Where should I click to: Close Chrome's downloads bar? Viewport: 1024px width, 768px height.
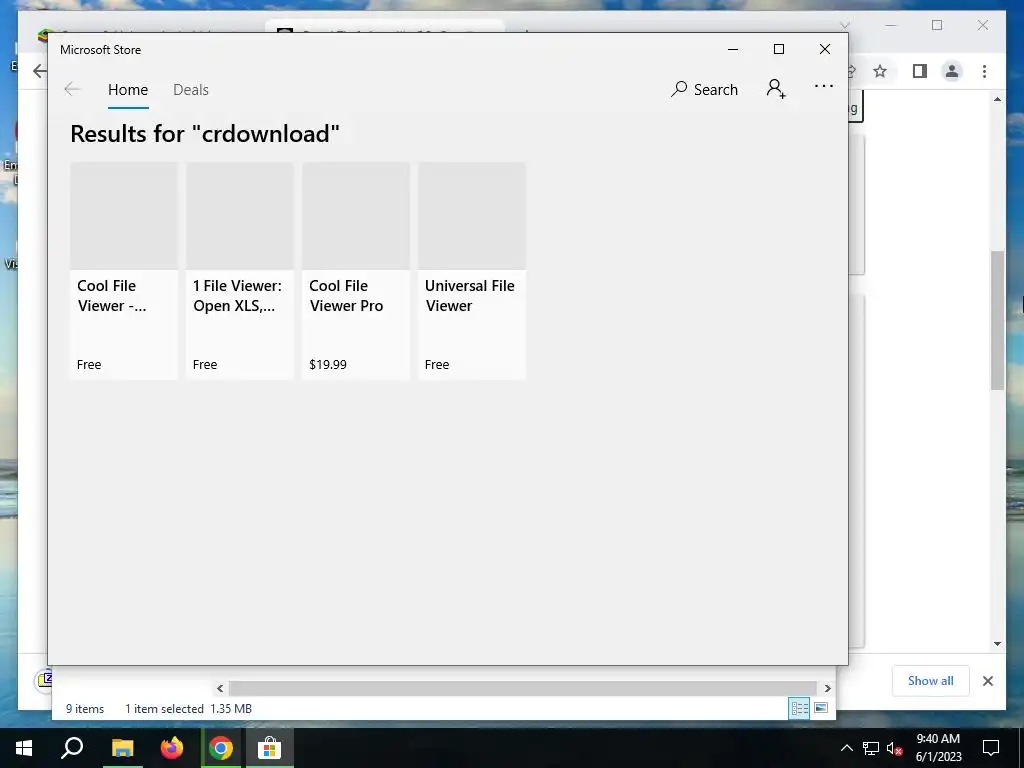[988, 681]
